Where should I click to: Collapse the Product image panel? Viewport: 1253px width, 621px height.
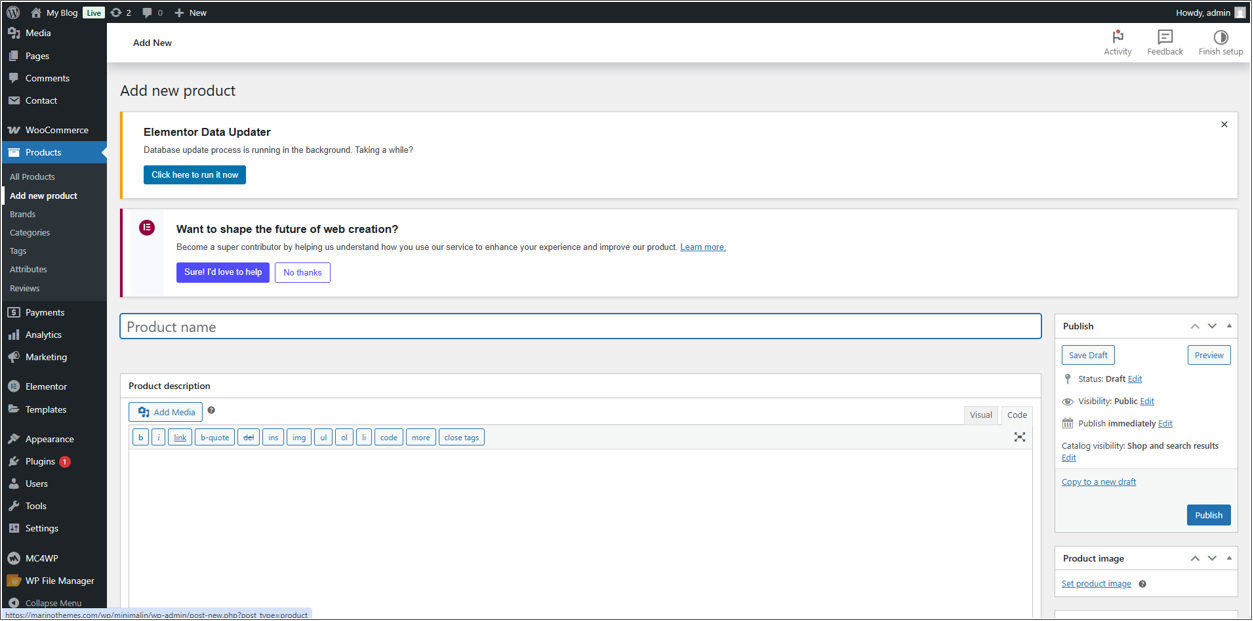pyautogui.click(x=1229, y=558)
